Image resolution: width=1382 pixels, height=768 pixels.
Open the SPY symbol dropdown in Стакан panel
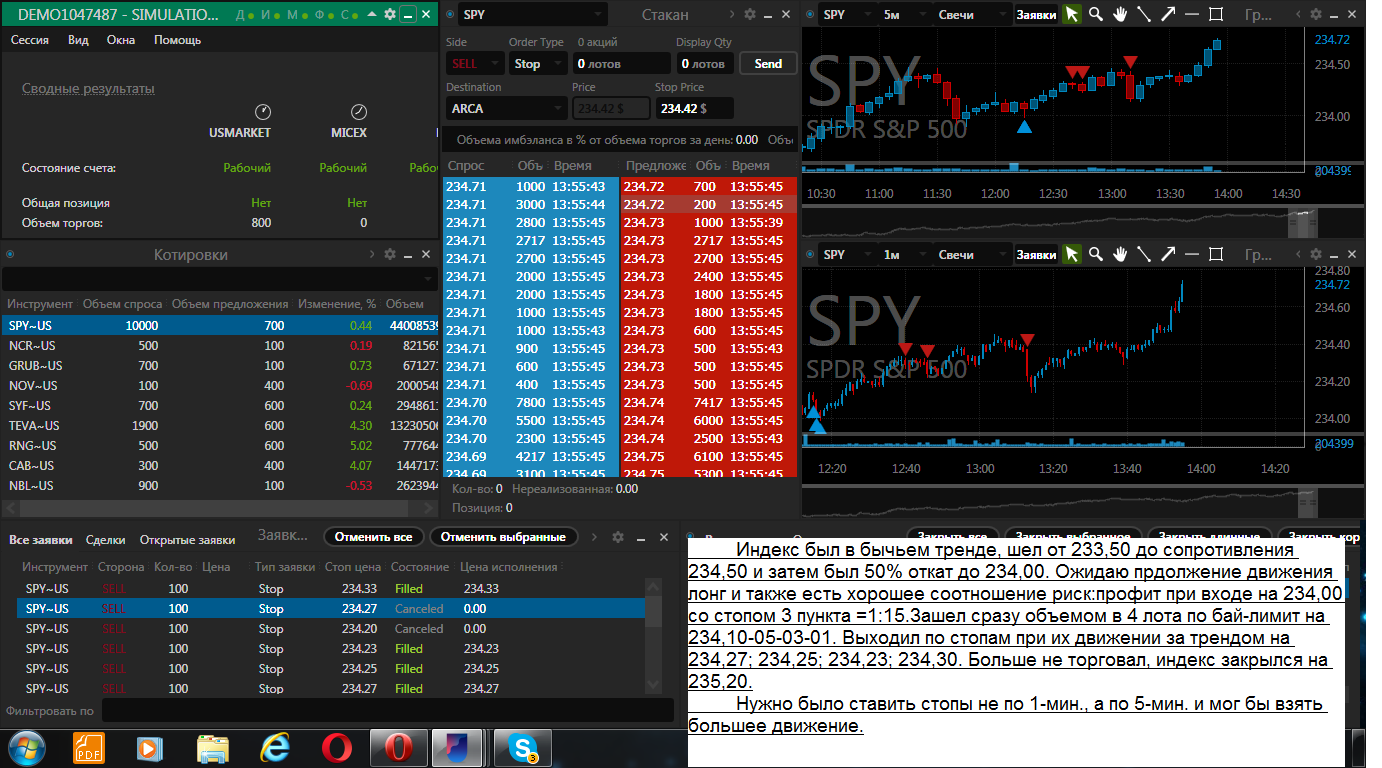click(x=532, y=14)
